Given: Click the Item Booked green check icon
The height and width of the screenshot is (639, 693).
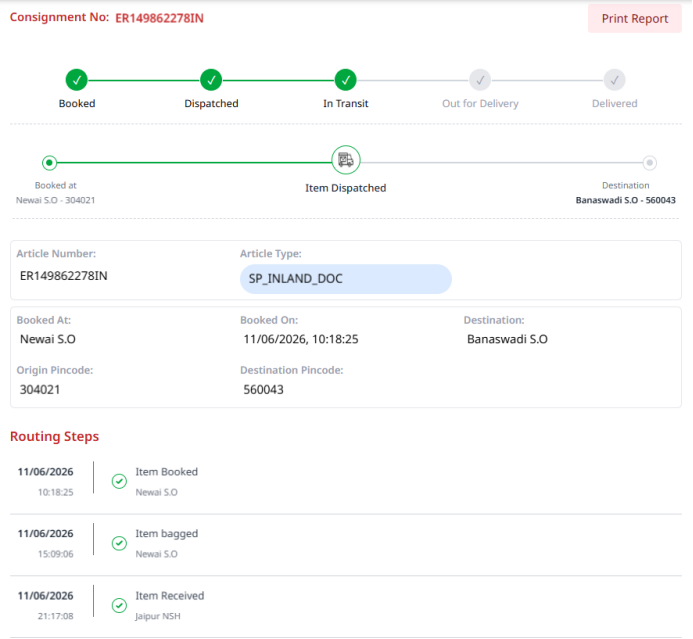Looking at the screenshot, I should point(119,481).
